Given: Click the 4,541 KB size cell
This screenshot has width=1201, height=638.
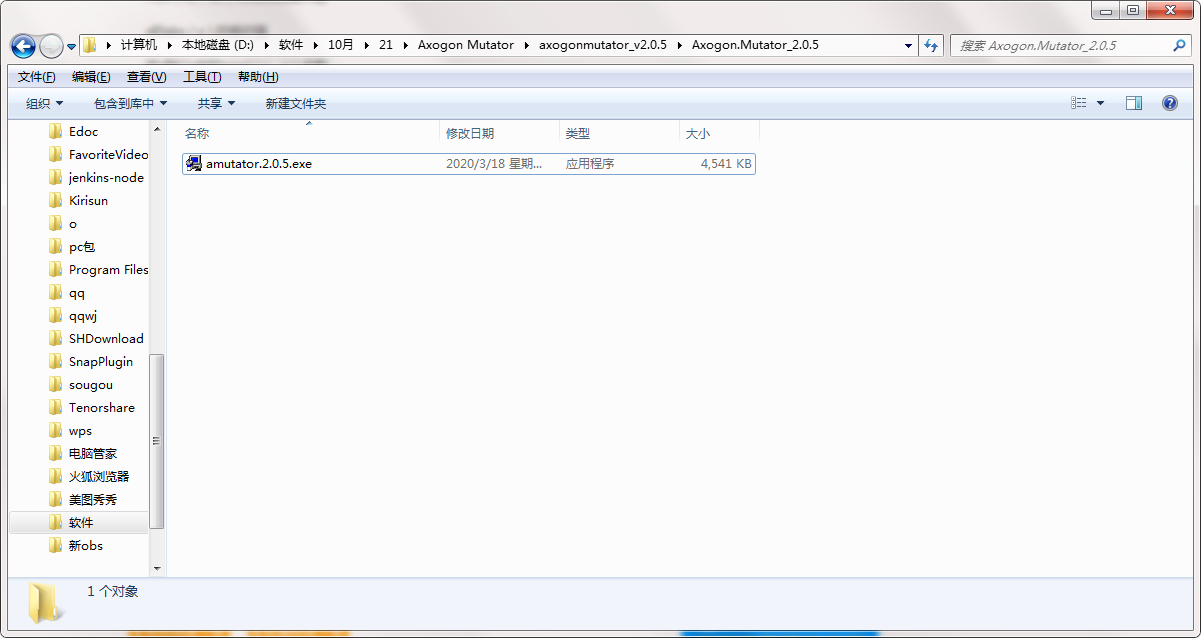Looking at the screenshot, I should click(x=726, y=163).
